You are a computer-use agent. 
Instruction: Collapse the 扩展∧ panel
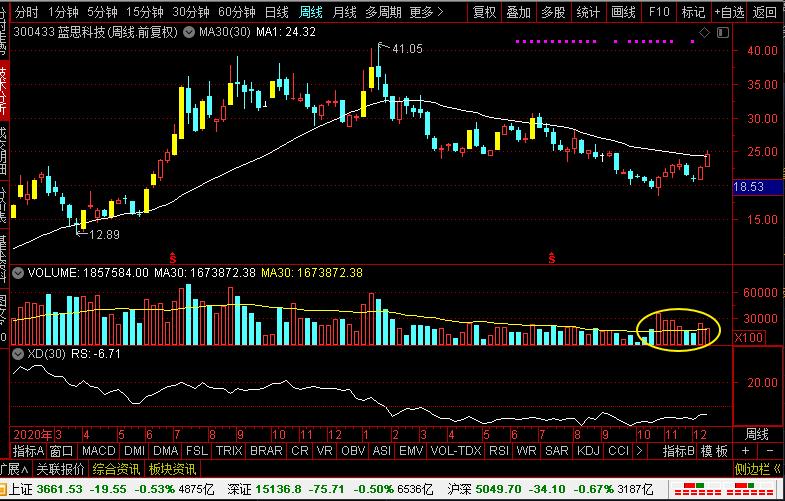click(x=14, y=469)
